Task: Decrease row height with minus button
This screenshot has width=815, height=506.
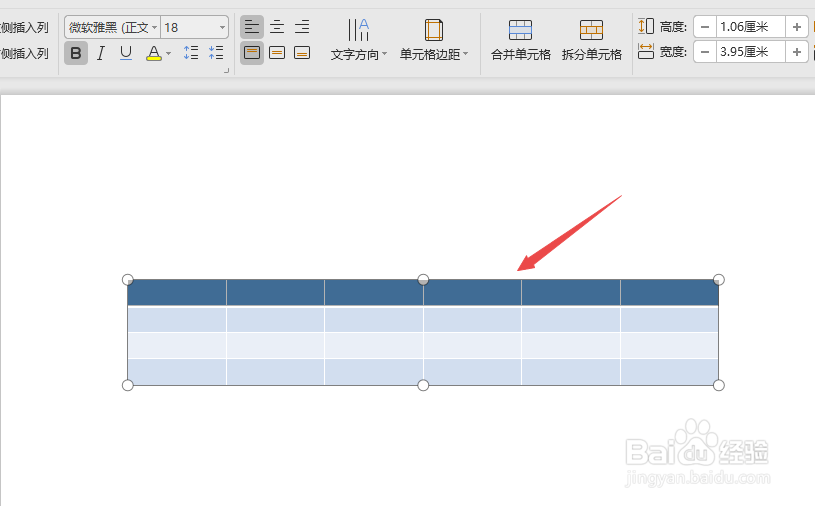Action: (x=705, y=27)
